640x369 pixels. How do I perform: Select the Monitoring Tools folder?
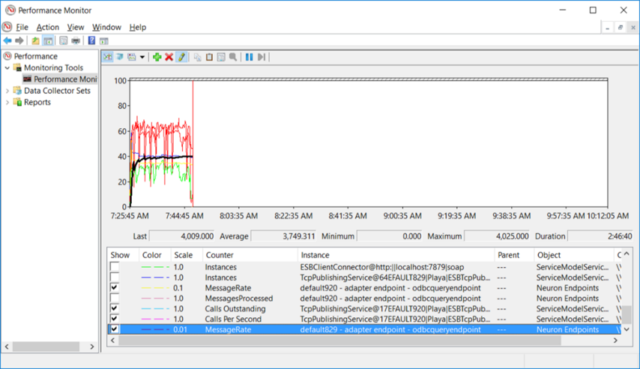[53, 68]
